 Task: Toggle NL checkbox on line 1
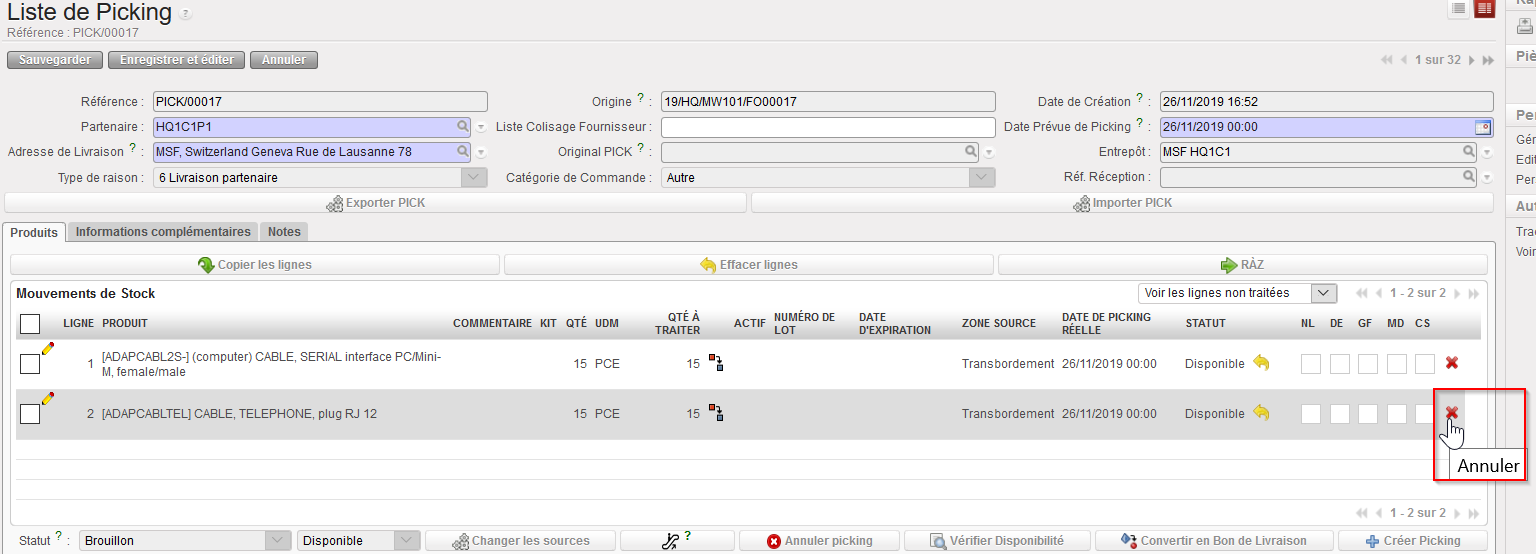[x=1310, y=364]
